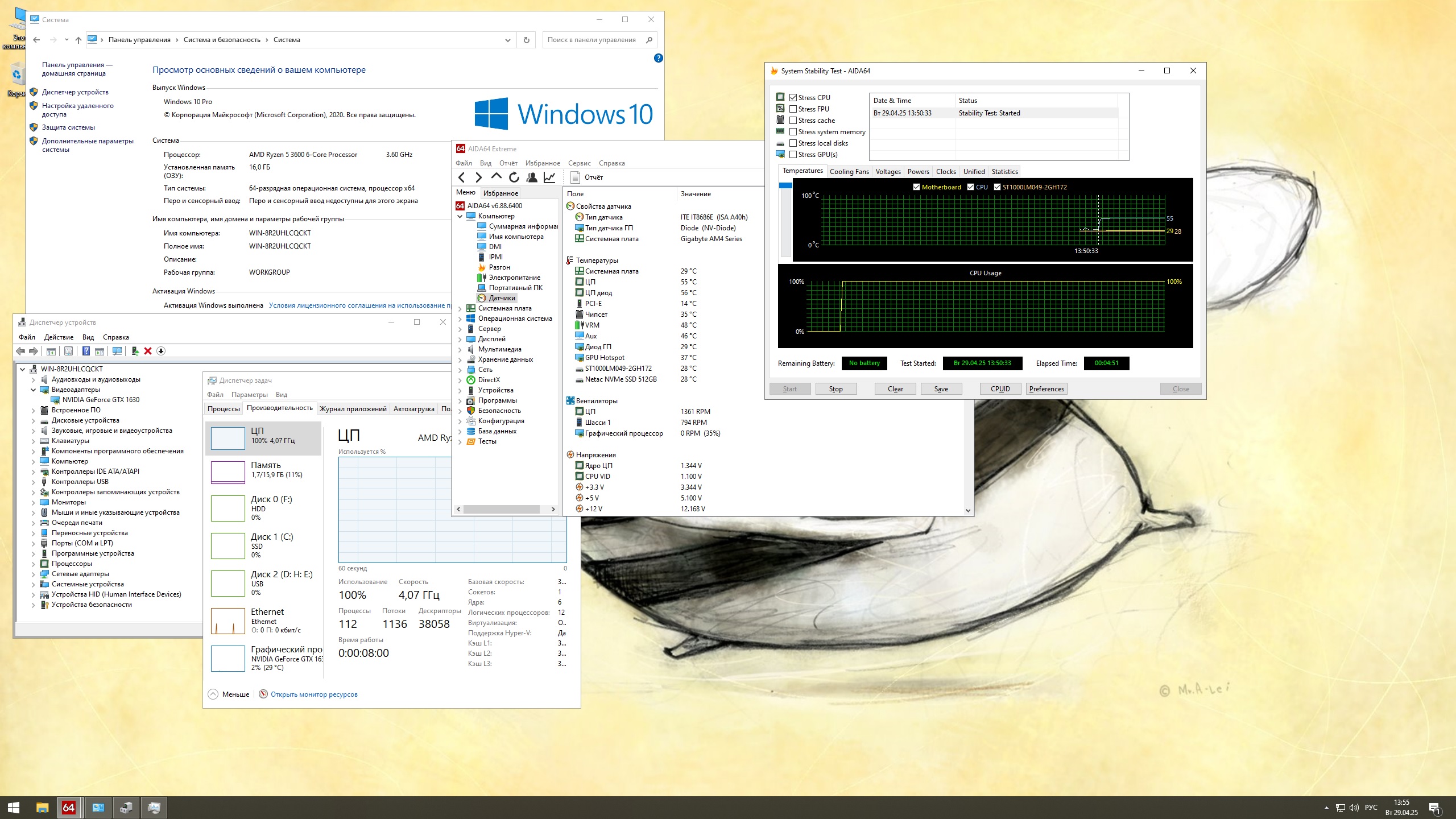The image size is (1456, 819).
Task: Open the Statistics tab
Action: point(1004,172)
